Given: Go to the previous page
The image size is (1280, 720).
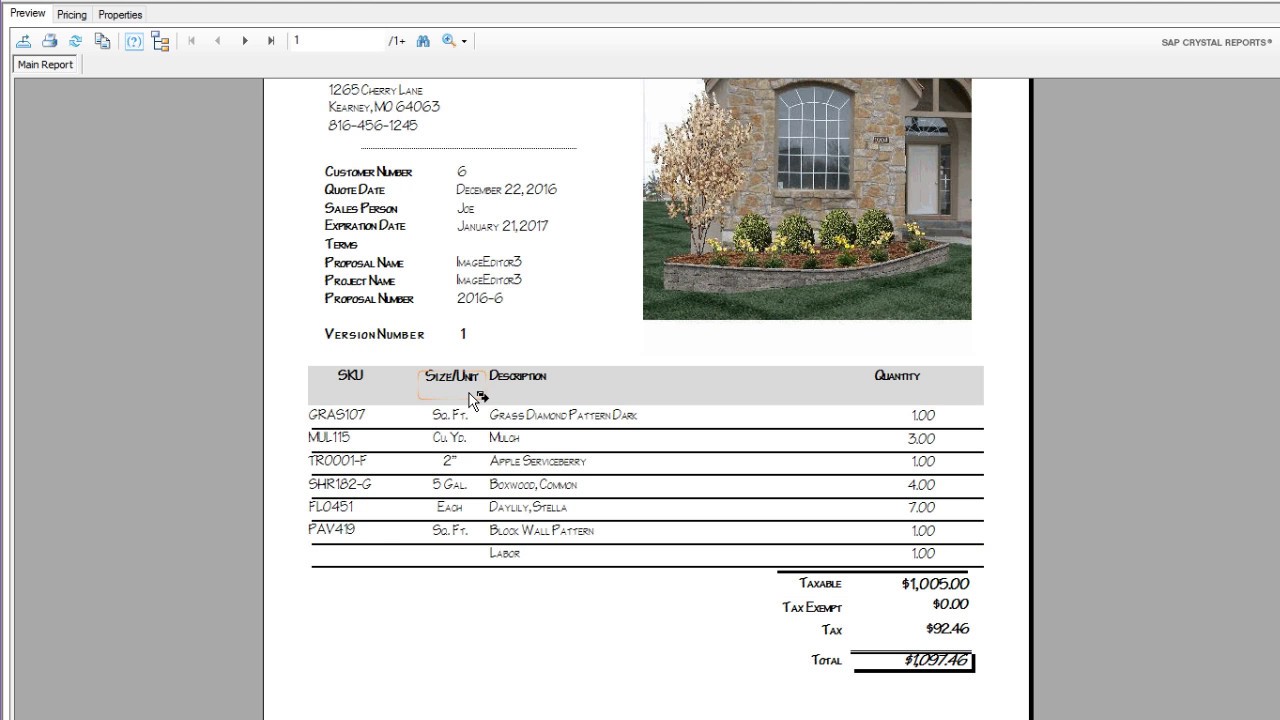Looking at the screenshot, I should [x=218, y=41].
